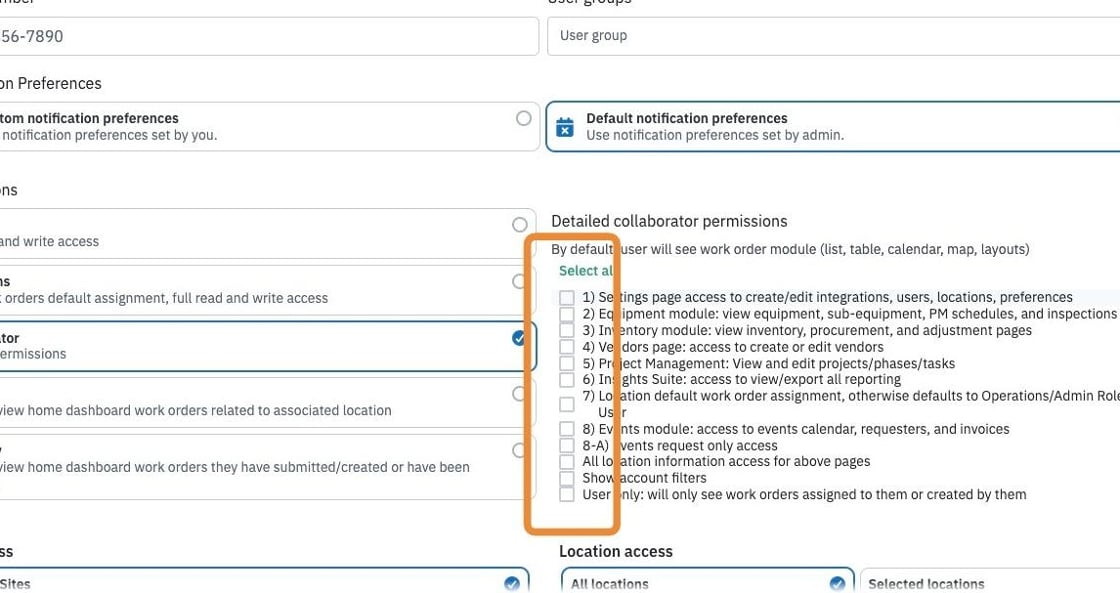Viewport: 1120px width, 593px height.
Task: Click the calendar icon in Default notification preferences
Action: [x=564, y=127]
